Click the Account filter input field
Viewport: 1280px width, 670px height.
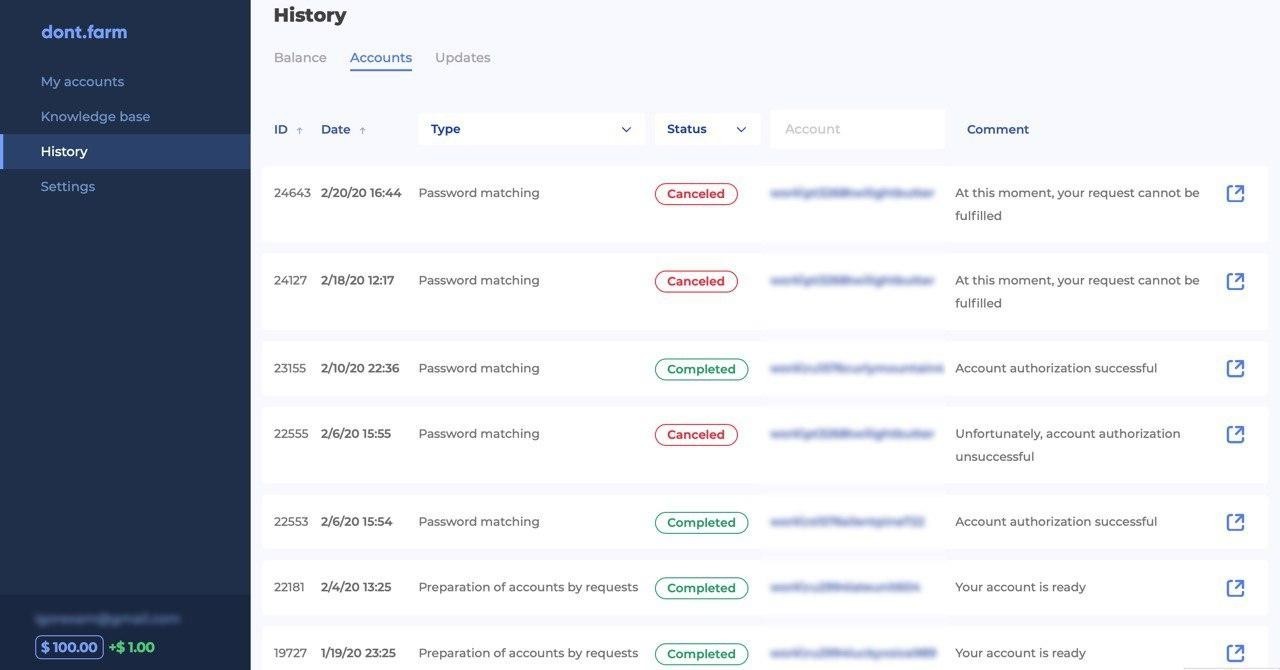click(x=857, y=129)
